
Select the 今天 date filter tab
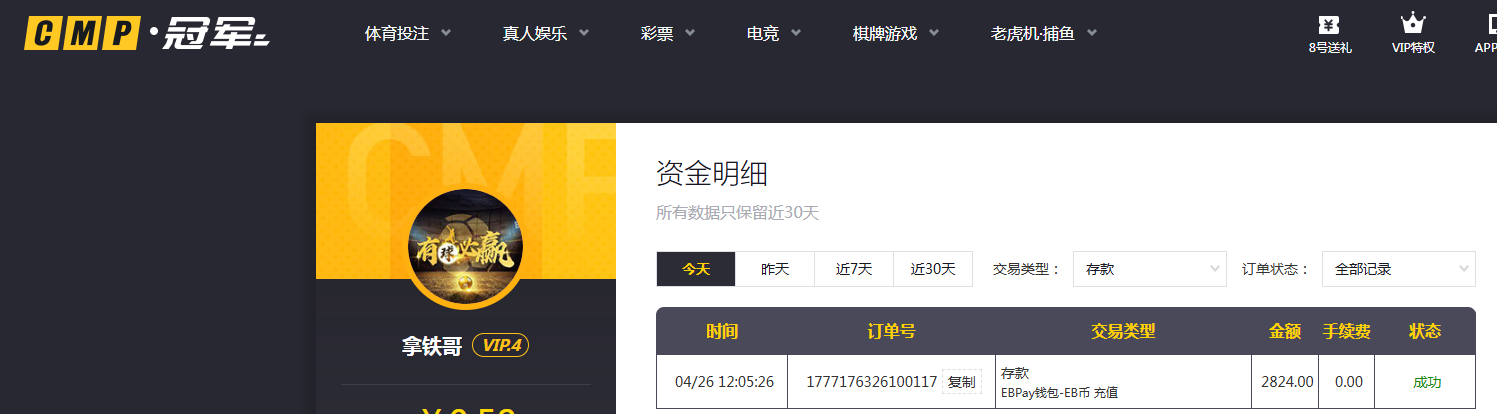pos(696,269)
